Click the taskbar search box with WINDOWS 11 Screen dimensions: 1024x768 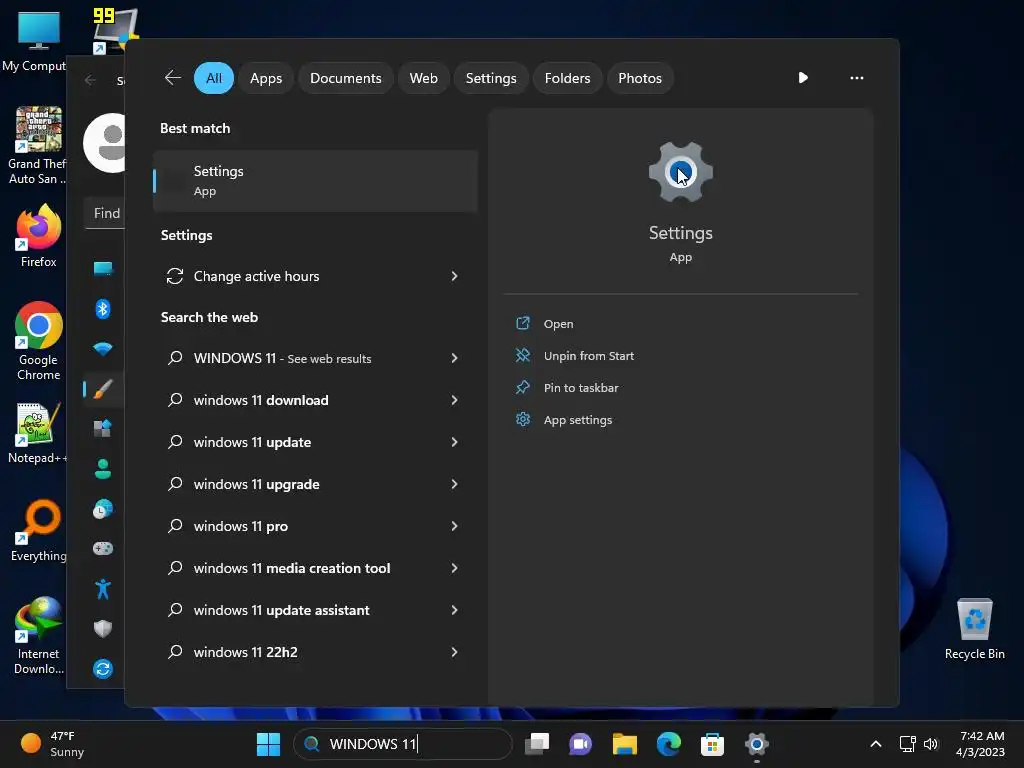[x=402, y=744]
